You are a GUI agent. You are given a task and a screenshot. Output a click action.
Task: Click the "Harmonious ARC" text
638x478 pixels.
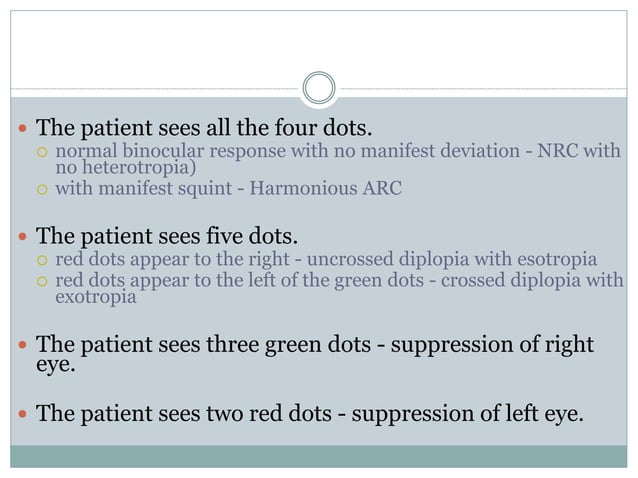click(337, 187)
